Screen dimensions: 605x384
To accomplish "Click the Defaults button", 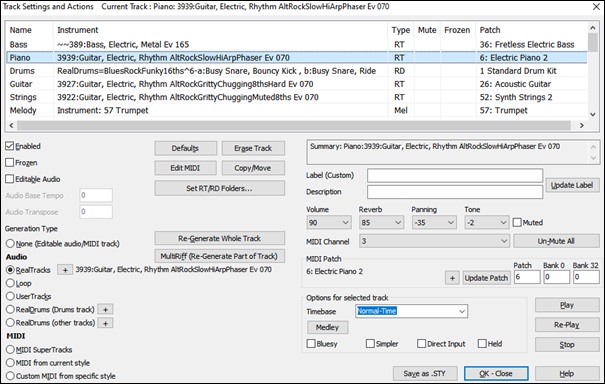I will (x=186, y=148).
